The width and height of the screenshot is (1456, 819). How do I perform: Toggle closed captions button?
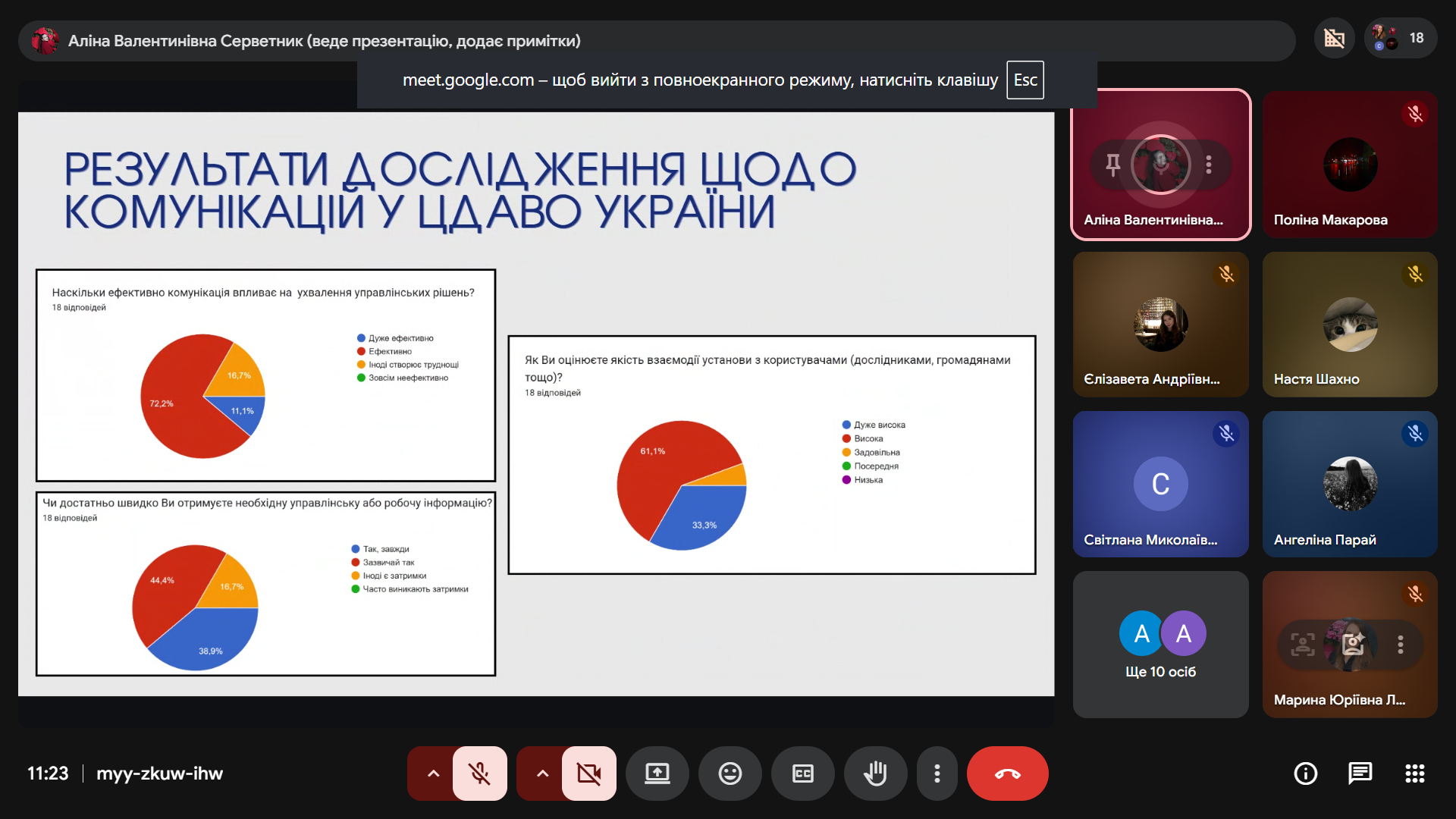pyautogui.click(x=803, y=773)
